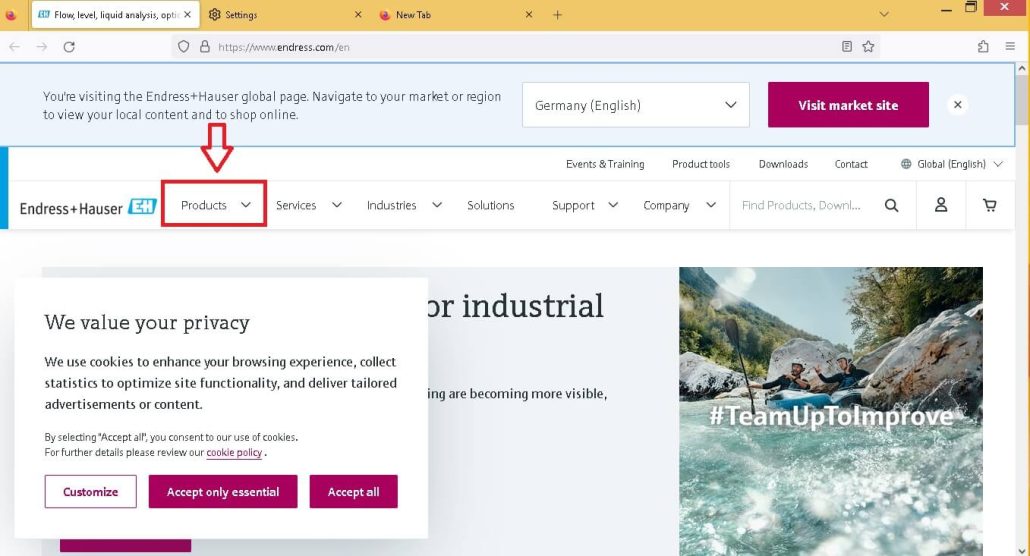Close the New Tab tab
This screenshot has height=556, width=1030.
pos(529,14)
